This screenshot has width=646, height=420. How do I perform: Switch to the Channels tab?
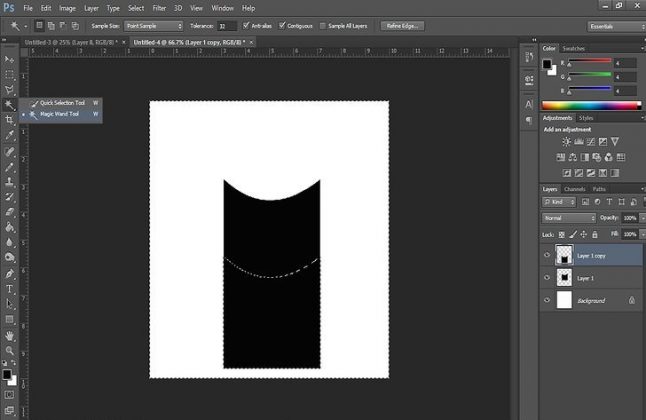pos(575,189)
